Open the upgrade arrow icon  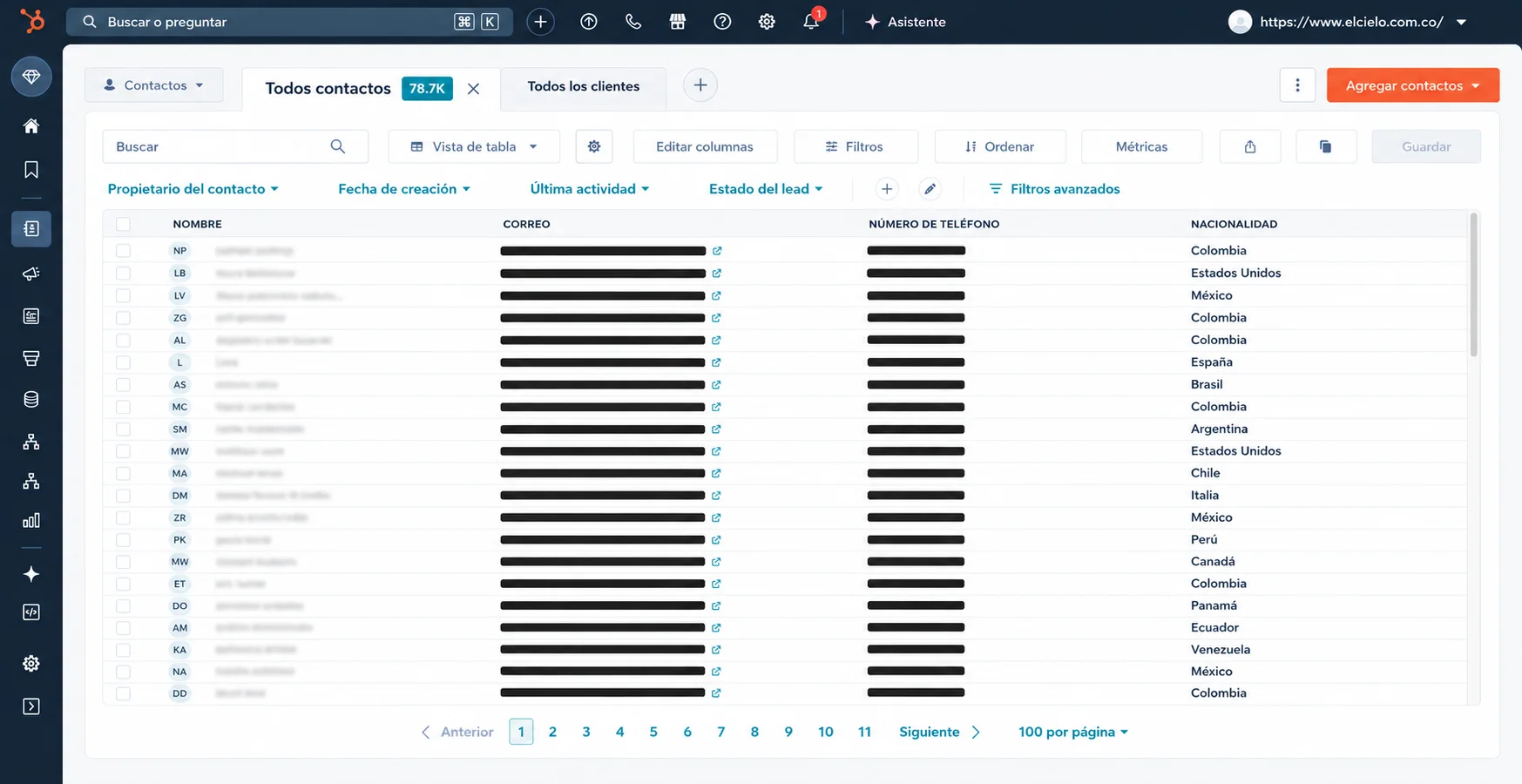pos(589,22)
